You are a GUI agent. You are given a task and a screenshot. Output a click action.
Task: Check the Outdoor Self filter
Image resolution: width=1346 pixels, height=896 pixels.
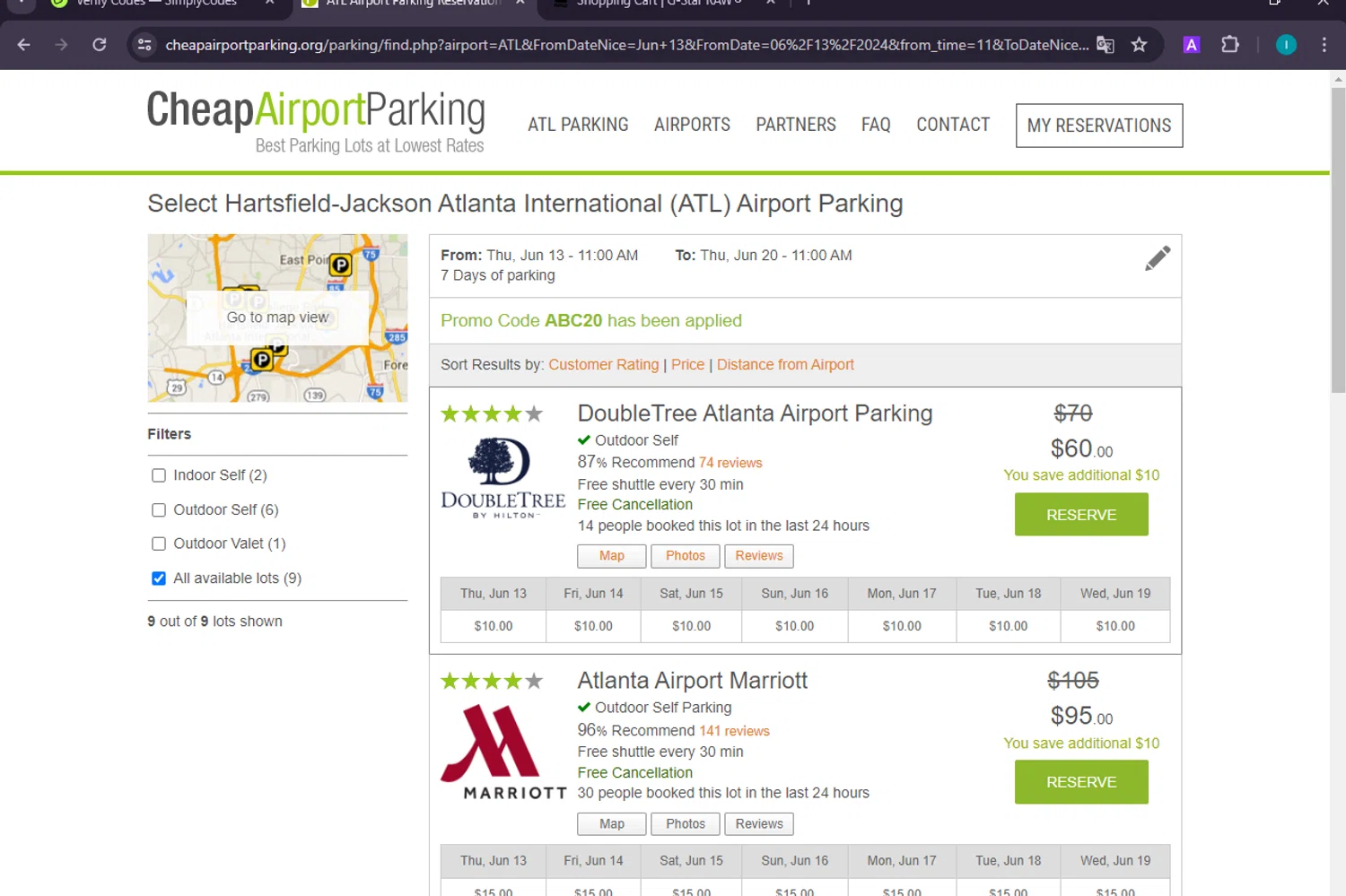tap(159, 510)
